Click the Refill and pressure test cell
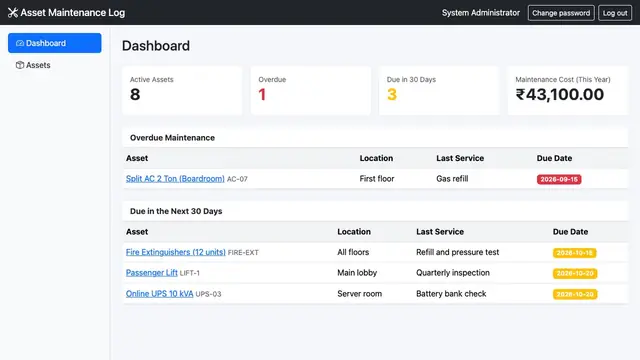This screenshot has width=640, height=360. (458, 252)
